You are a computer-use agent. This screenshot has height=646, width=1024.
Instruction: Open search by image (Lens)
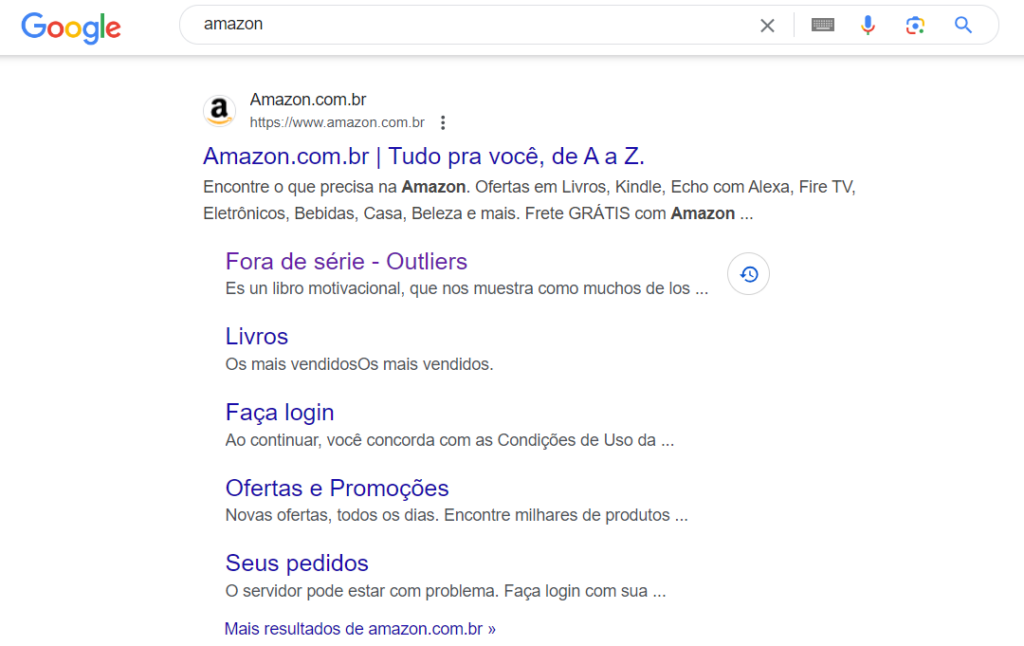[x=915, y=26]
